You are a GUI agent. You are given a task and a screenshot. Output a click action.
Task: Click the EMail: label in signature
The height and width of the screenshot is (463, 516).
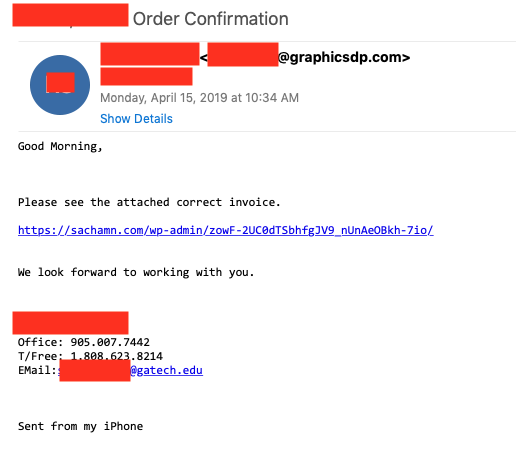[37, 370]
